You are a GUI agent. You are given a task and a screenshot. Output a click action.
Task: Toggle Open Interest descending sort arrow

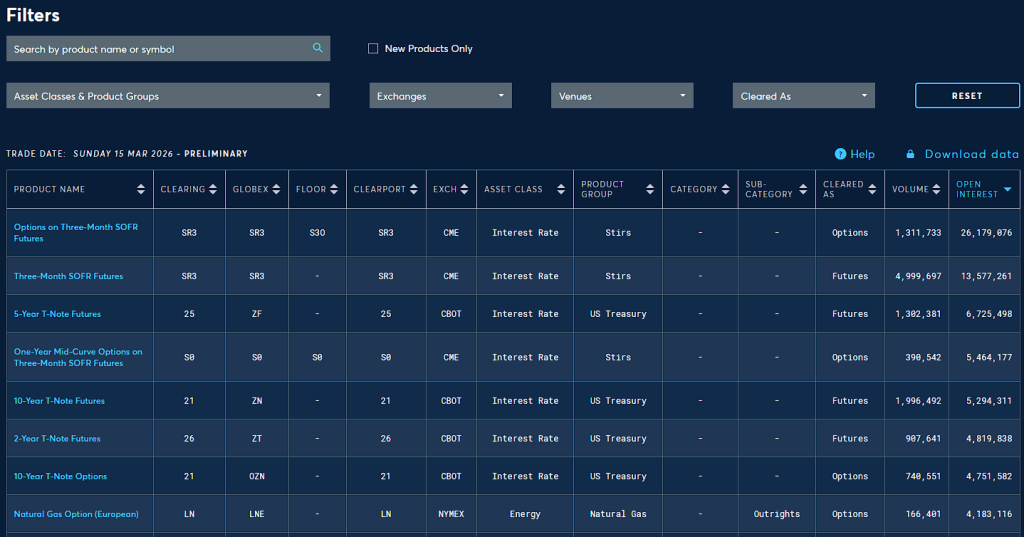[x=1007, y=189]
